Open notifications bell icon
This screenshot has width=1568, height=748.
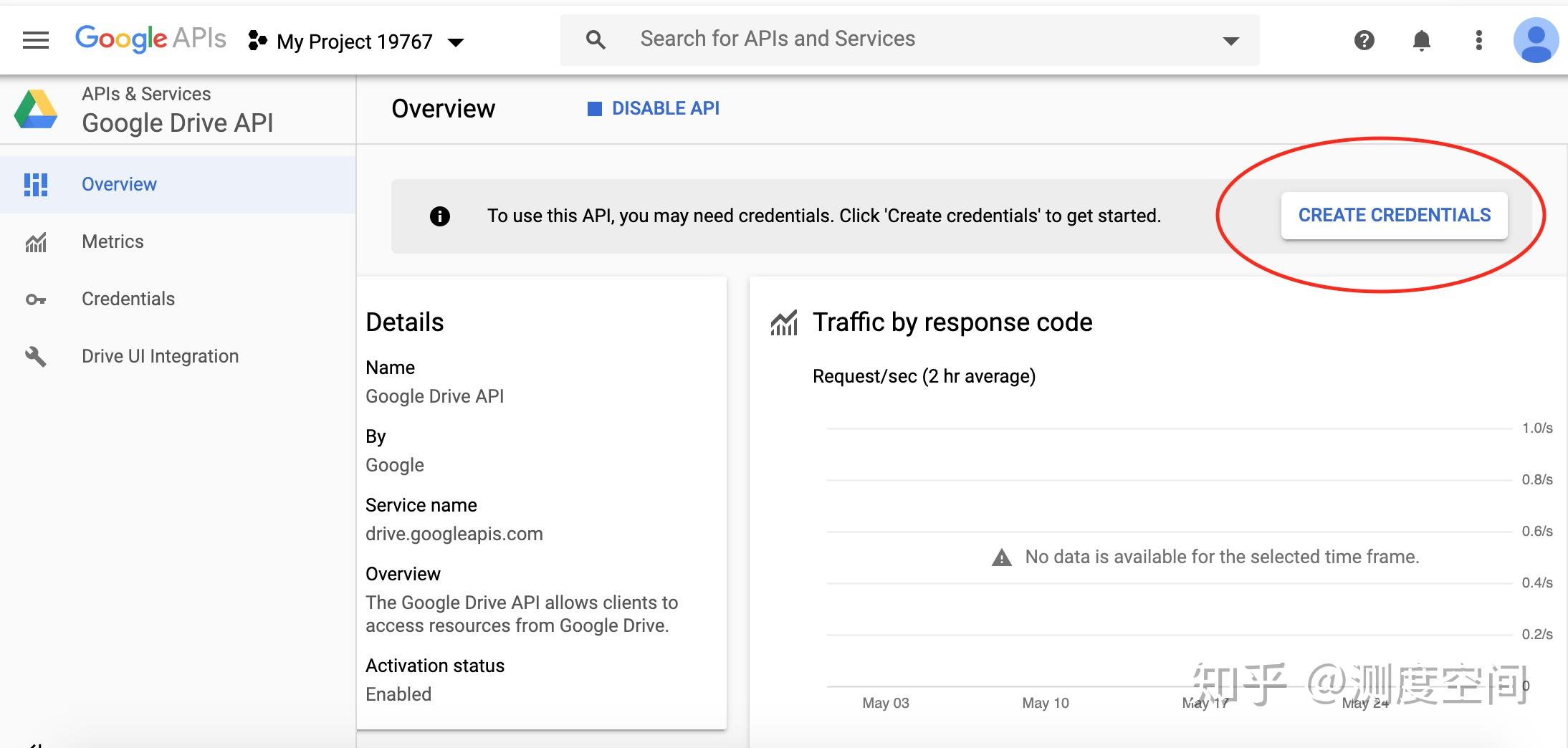1421,40
